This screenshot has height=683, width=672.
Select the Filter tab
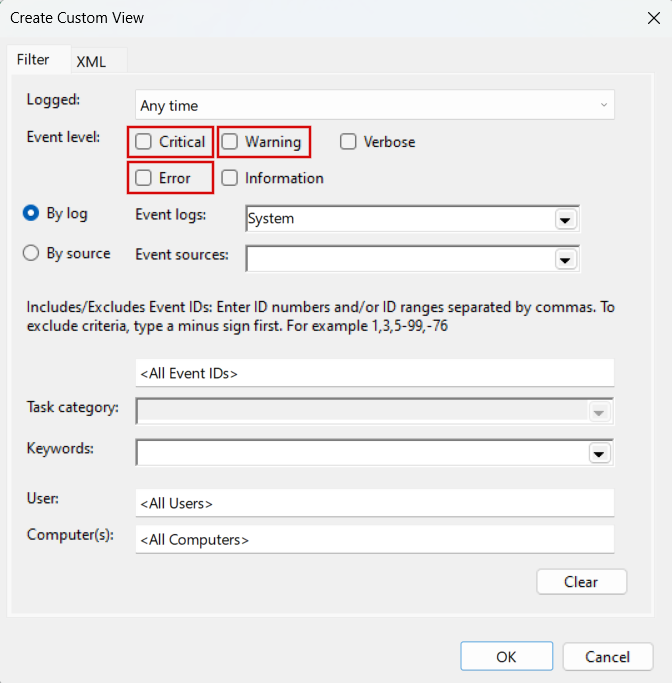click(33, 60)
